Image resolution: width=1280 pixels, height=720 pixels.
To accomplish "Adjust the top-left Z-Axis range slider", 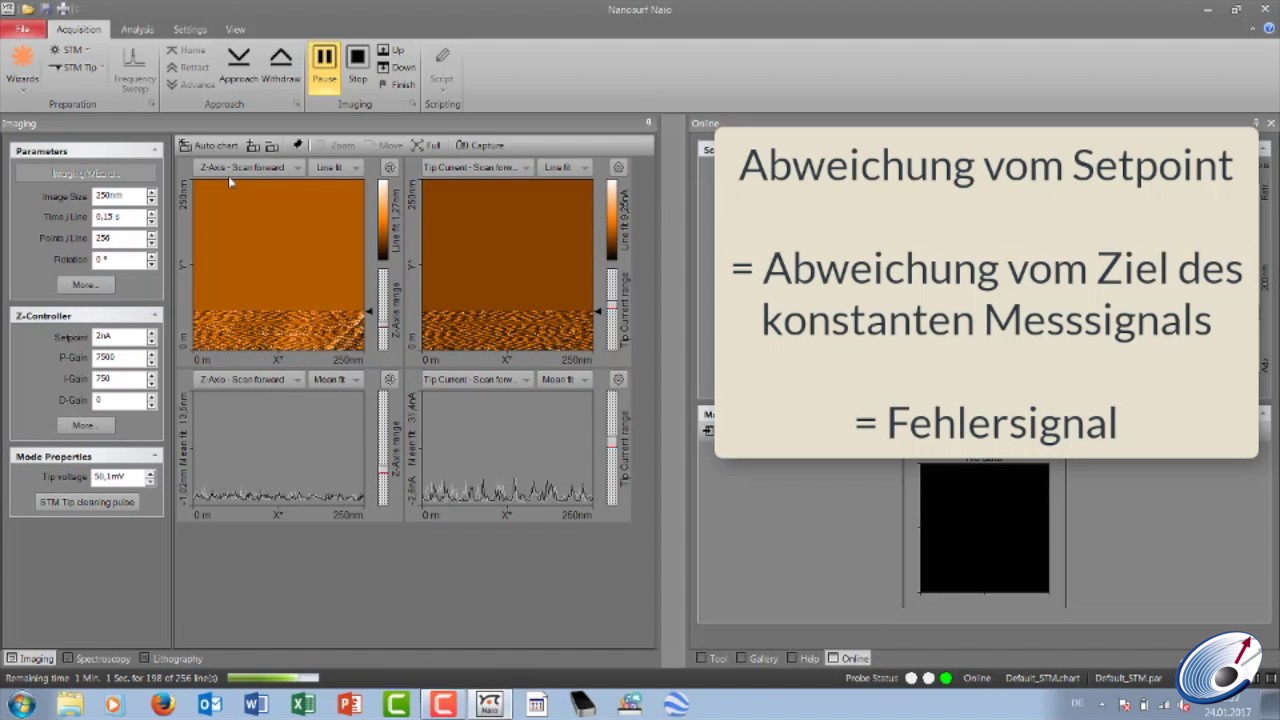I will coord(383,310).
